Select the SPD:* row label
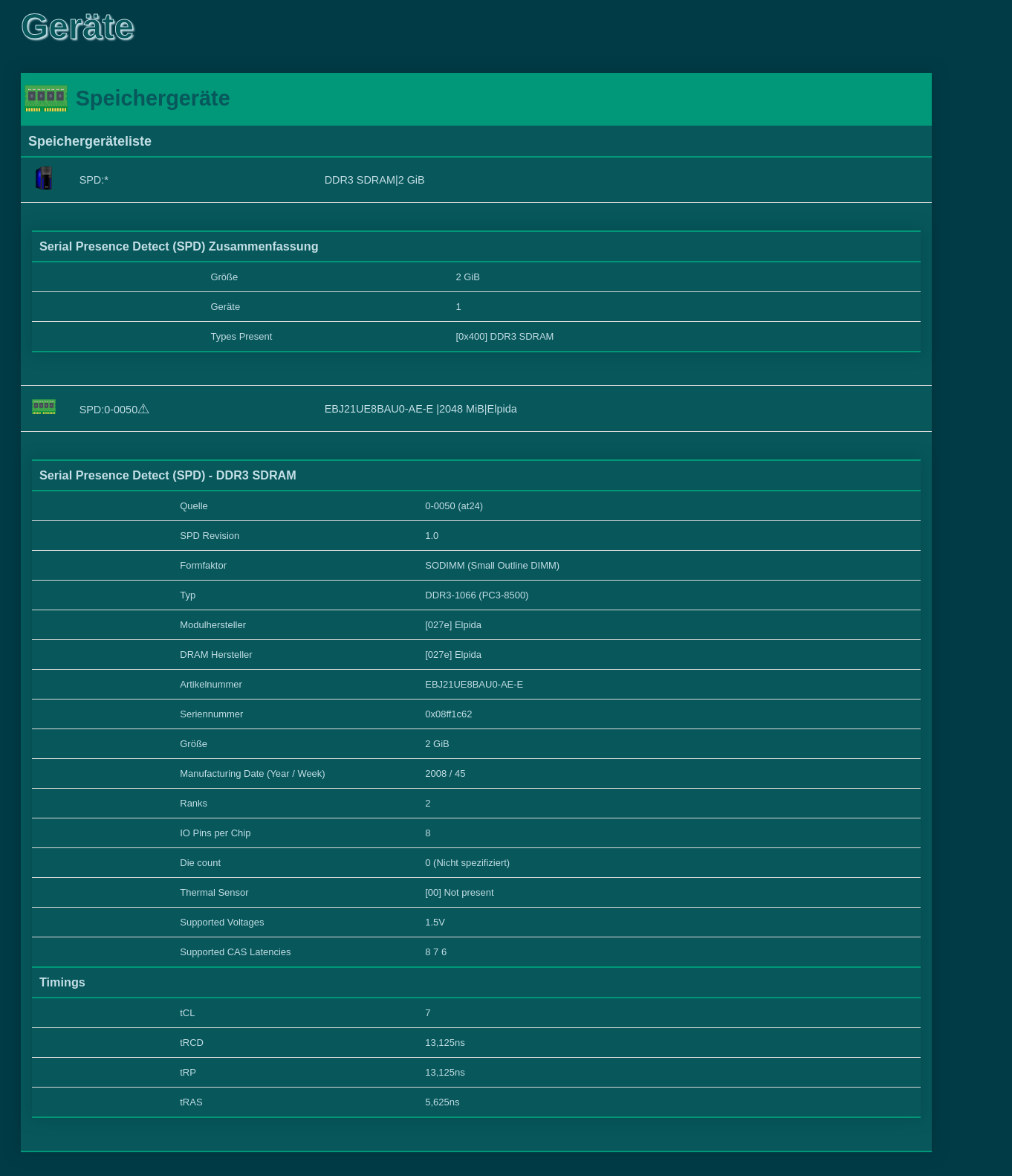The height and width of the screenshot is (1176, 1012). click(x=94, y=180)
